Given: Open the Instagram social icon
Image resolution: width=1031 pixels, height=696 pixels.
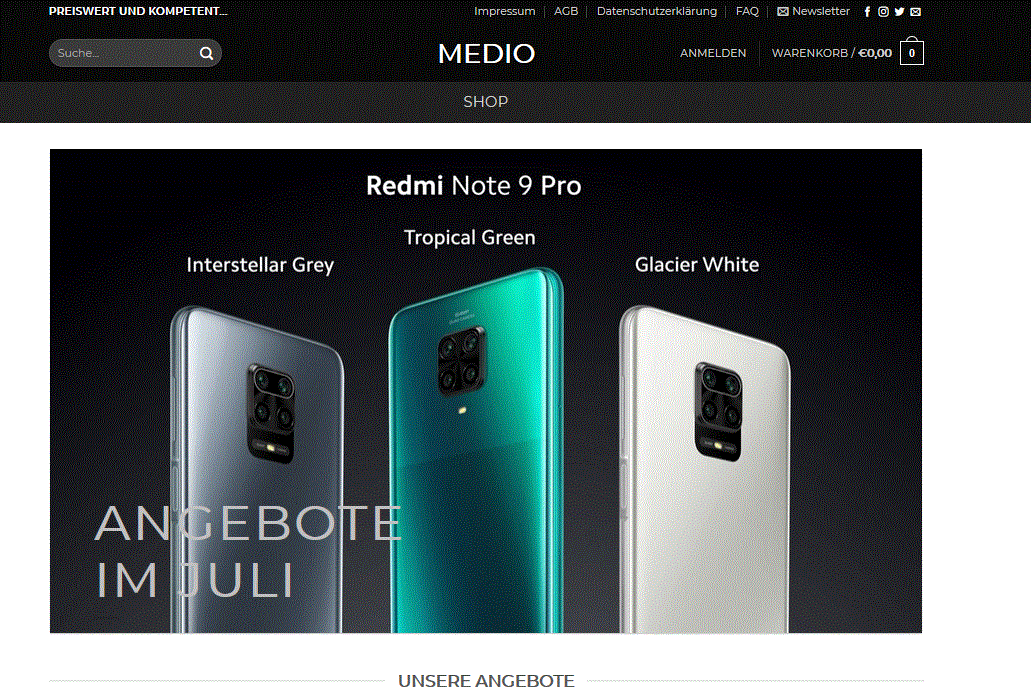Looking at the screenshot, I should (884, 12).
